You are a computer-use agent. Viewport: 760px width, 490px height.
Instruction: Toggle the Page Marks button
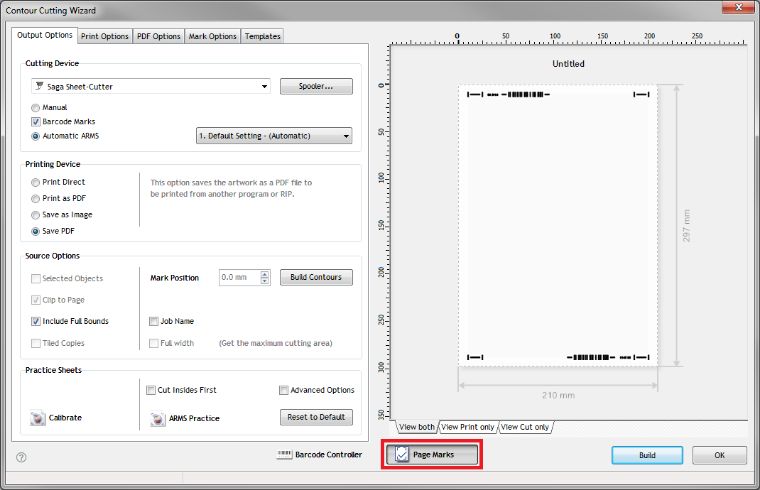432,455
